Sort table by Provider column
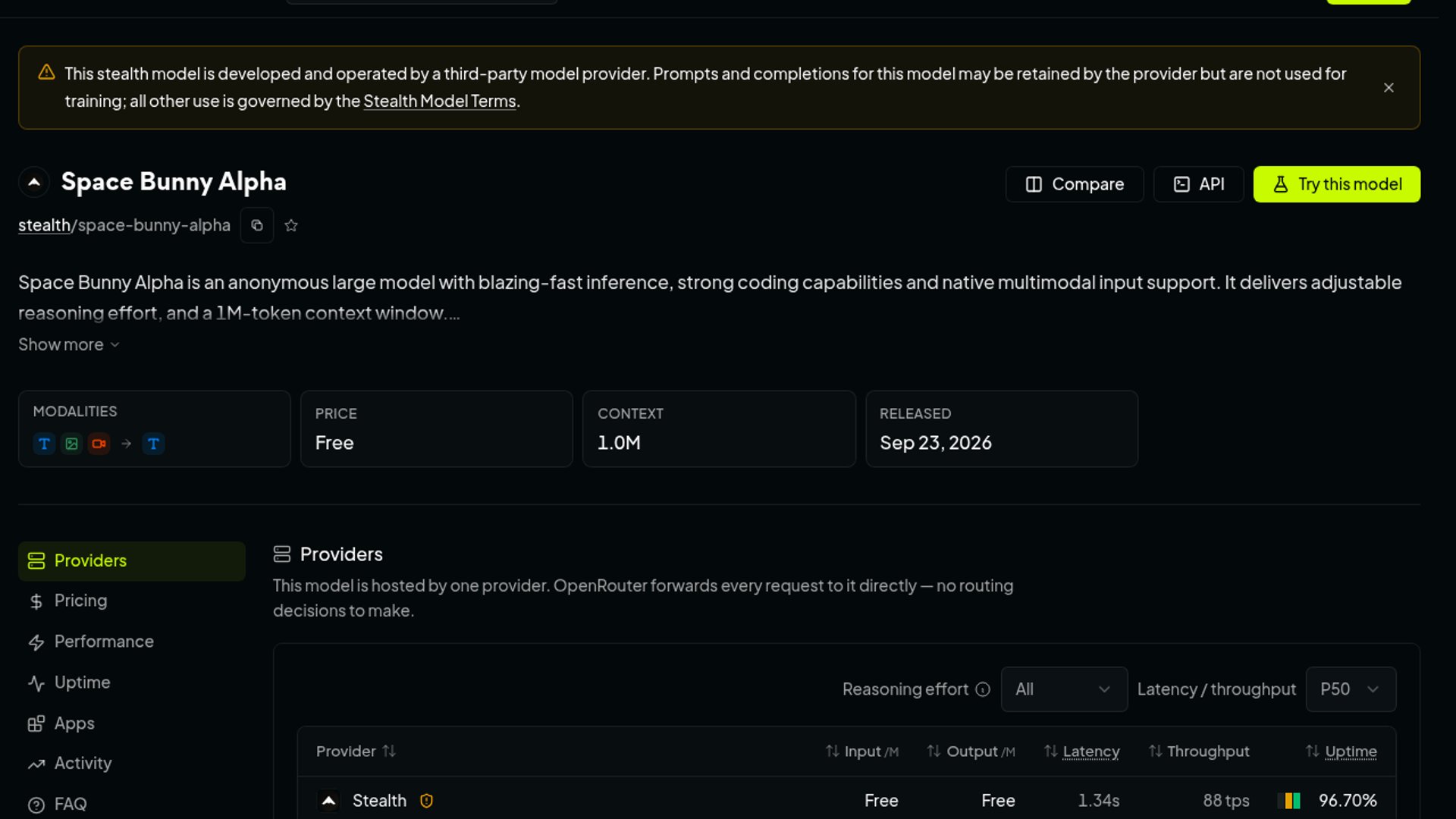The image size is (1456, 819). (356, 752)
